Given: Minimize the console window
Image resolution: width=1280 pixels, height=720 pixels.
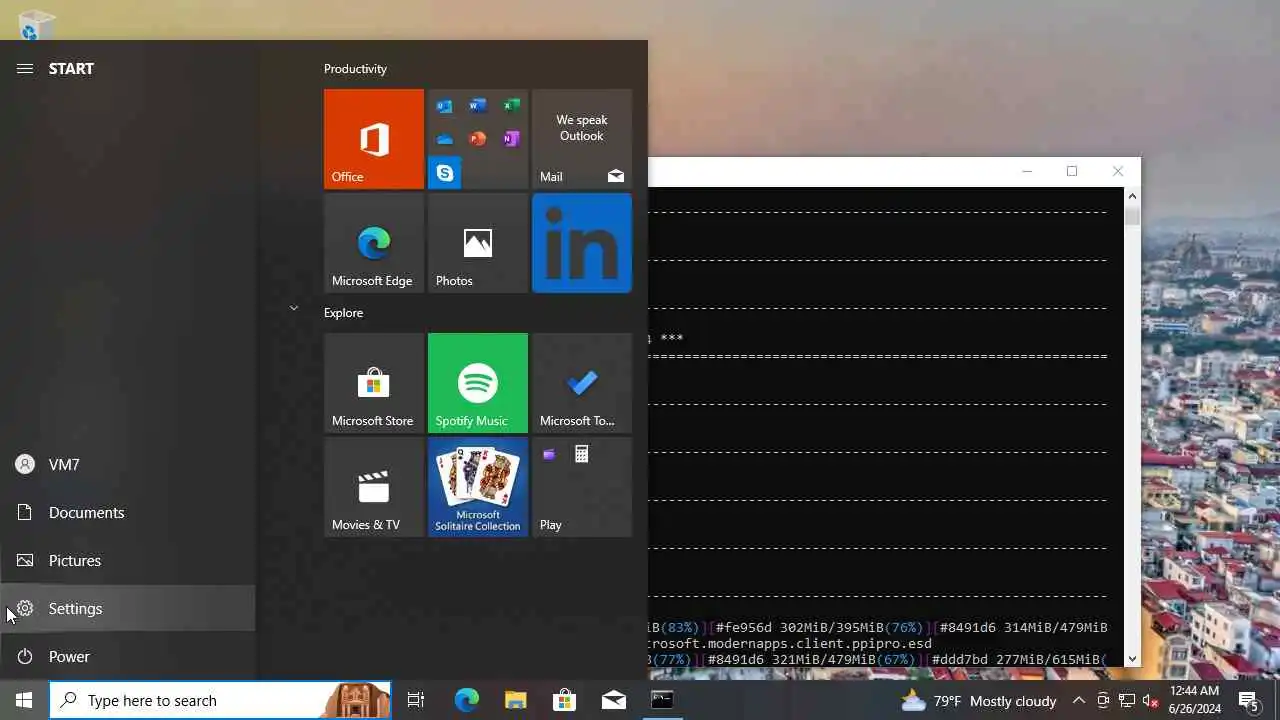Looking at the screenshot, I should (x=1027, y=171).
